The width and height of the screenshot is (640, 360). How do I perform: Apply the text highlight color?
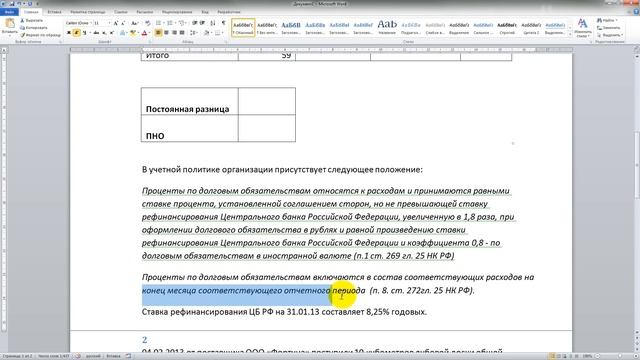(133, 33)
